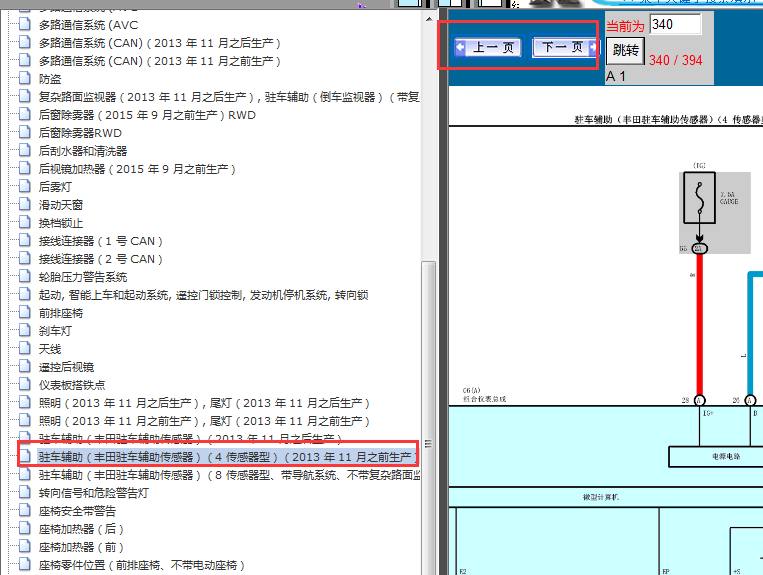Click the up arrow of the tree scrollbar
This screenshot has height=575, width=763.
[429, 19]
